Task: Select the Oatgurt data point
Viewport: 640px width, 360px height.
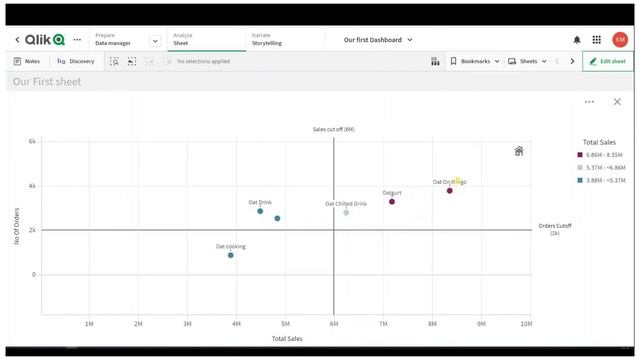Action: click(392, 202)
